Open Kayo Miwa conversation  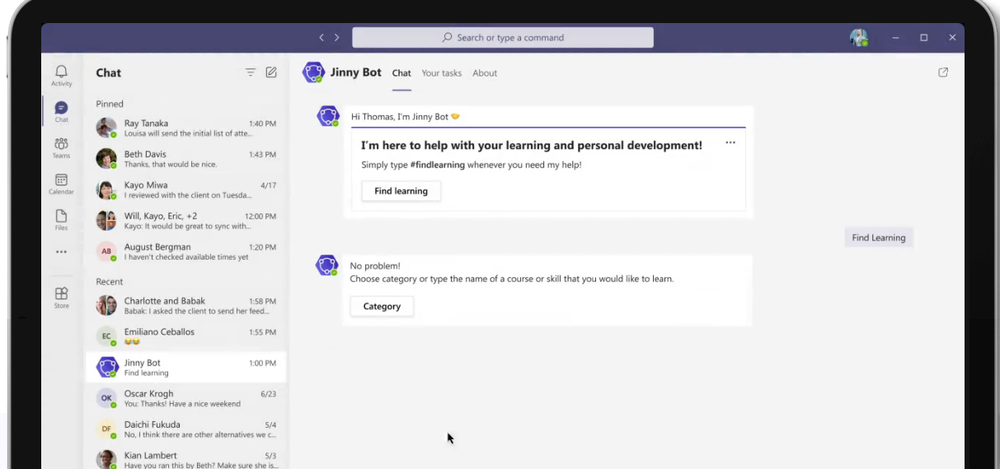point(186,190)
